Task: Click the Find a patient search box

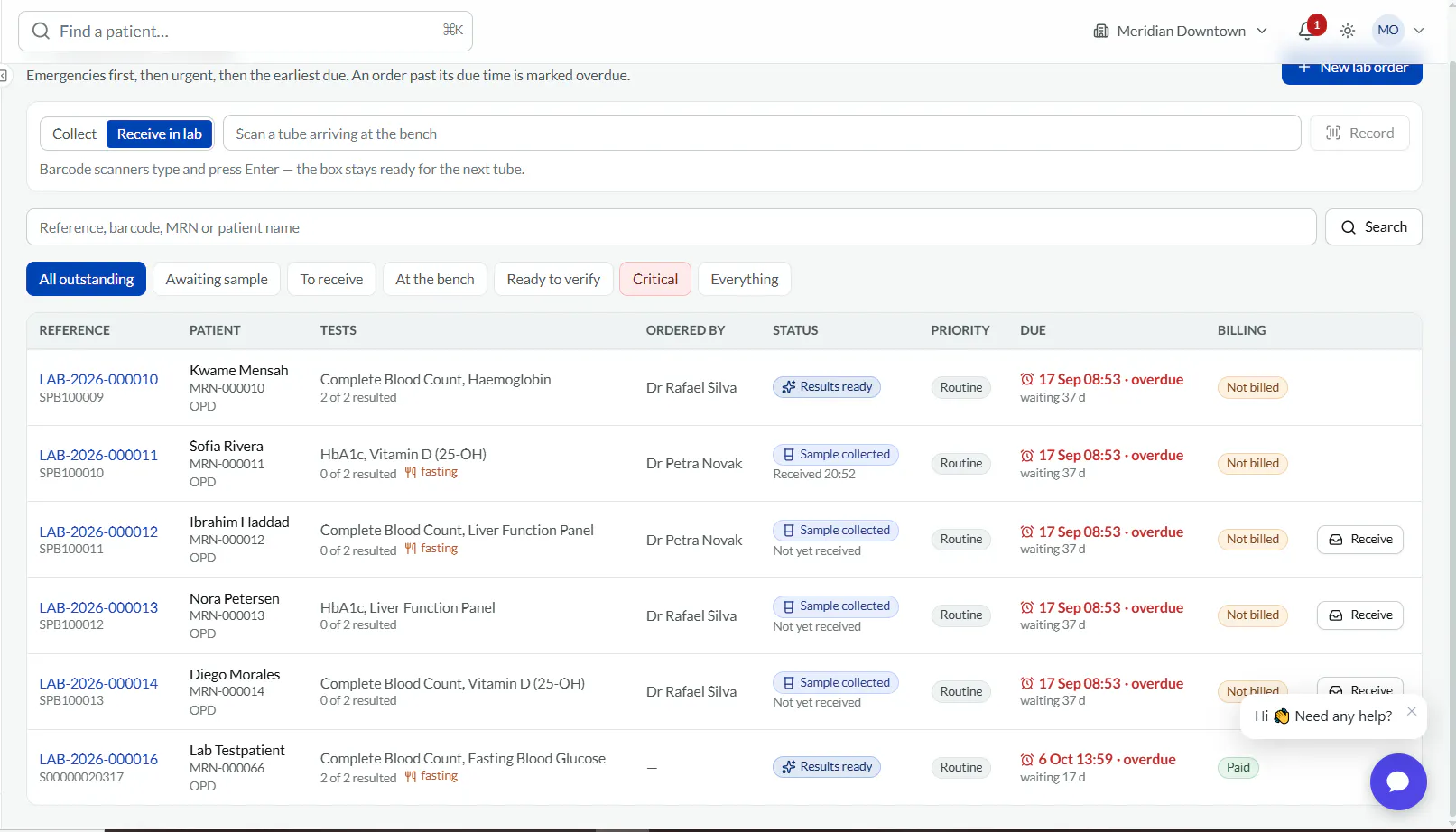Action: click(x=246, y=32)
